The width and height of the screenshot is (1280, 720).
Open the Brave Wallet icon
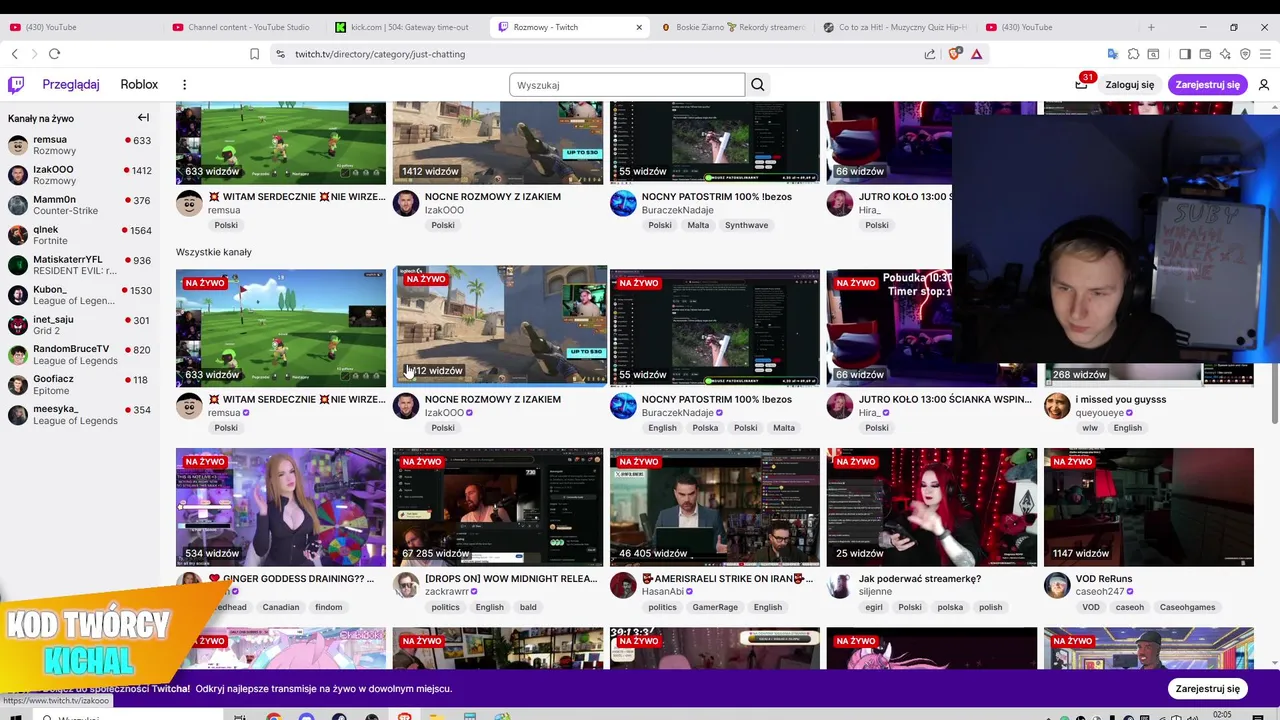pos(1205,54)
